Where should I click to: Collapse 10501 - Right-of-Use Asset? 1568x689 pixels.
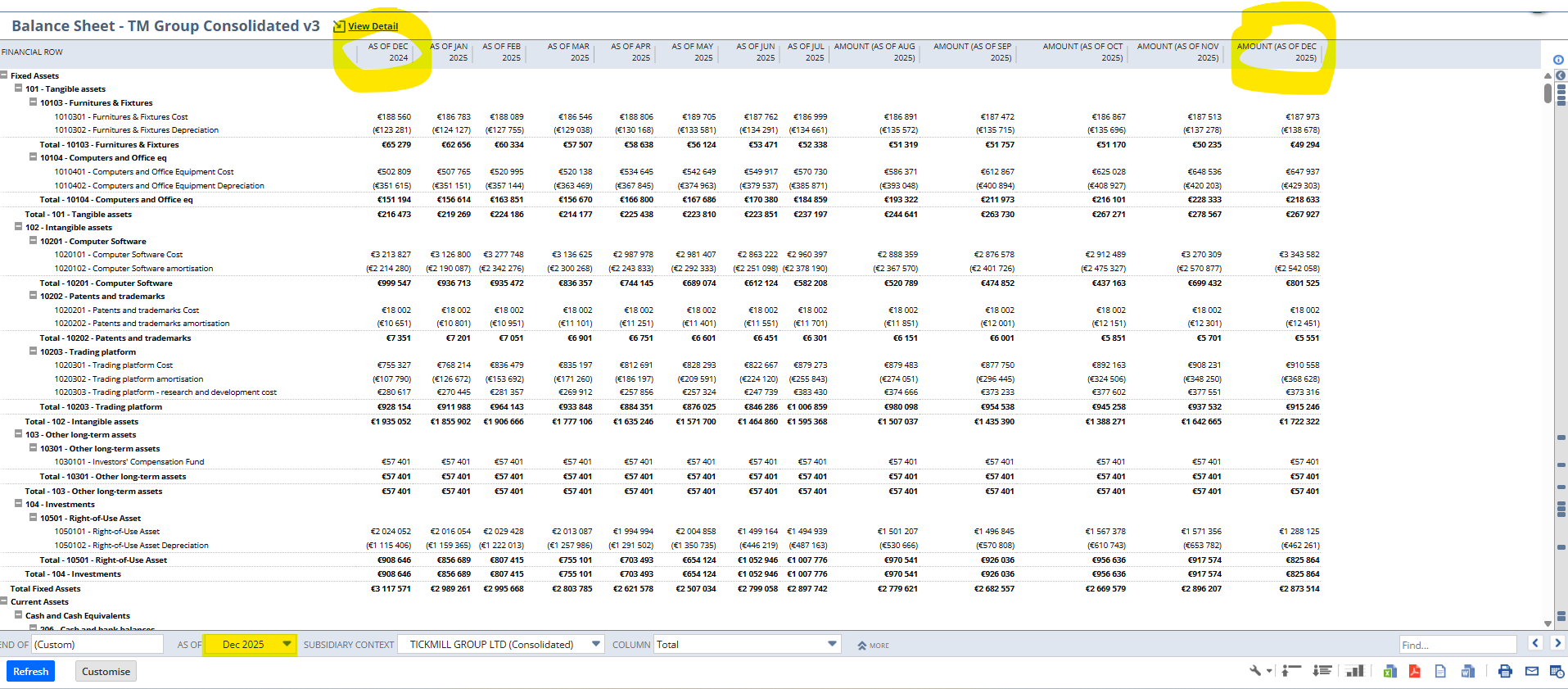point(33,517)
